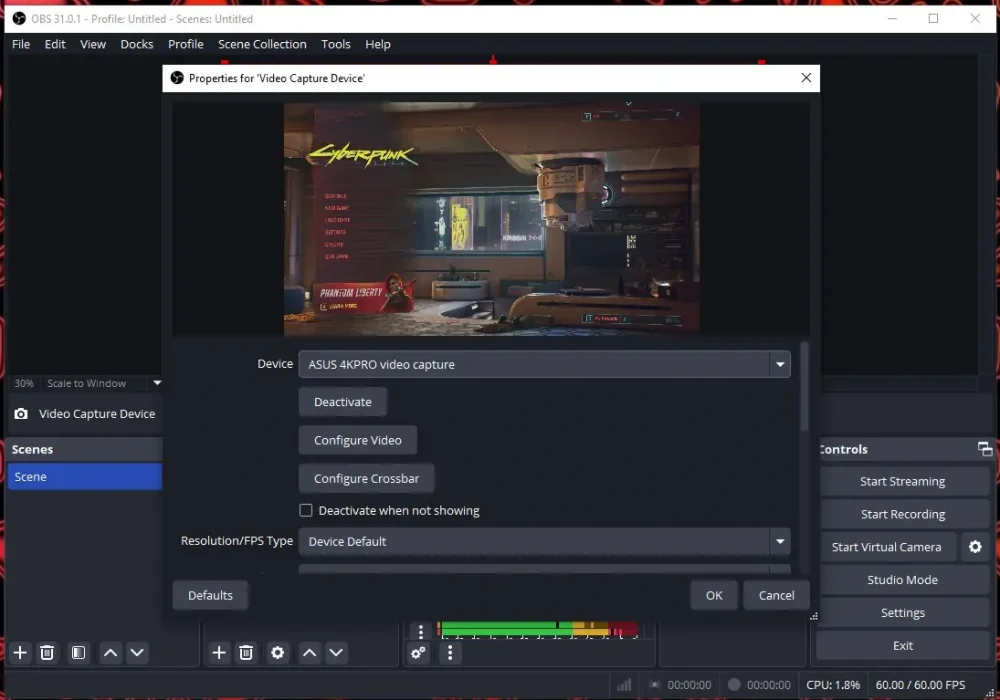
Task: Move source down in Sources toolbar
Action: point(336,652)
